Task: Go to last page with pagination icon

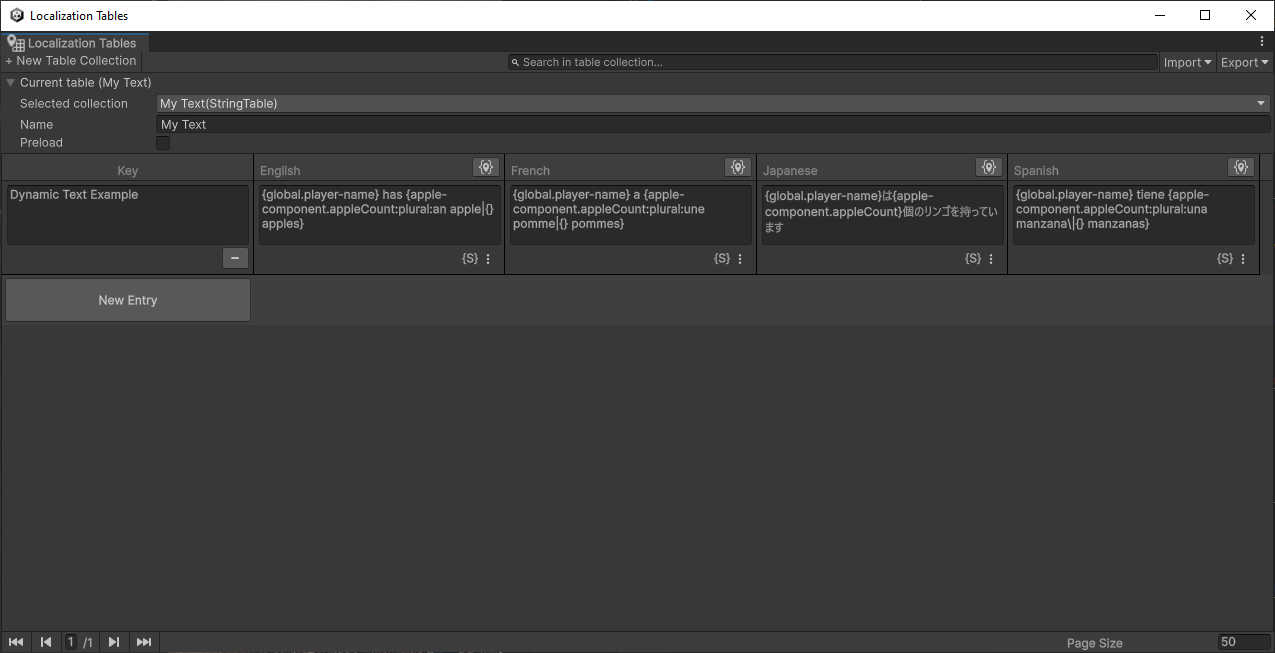Action: (x=143, y=641)
